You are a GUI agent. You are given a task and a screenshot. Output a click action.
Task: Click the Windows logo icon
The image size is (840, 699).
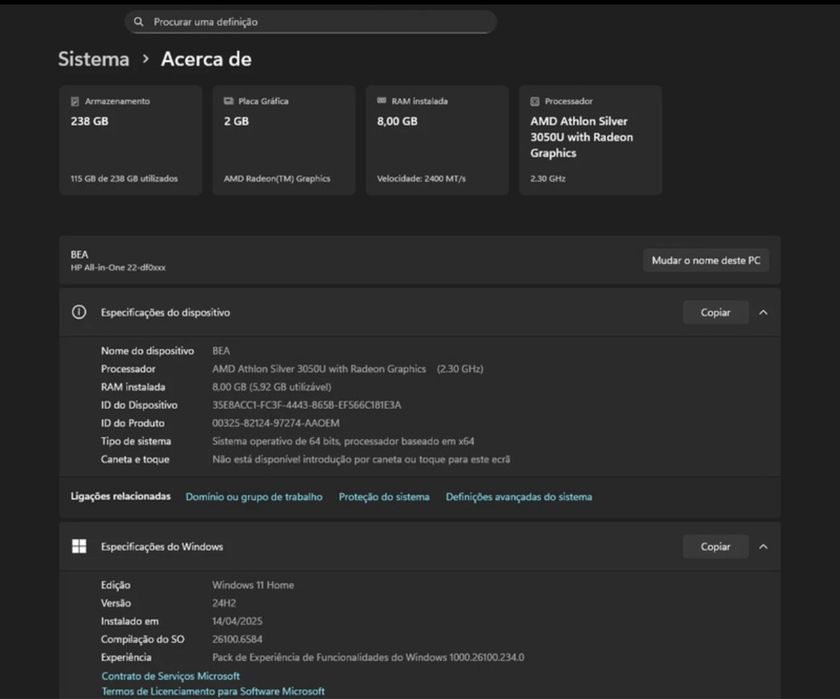[x=79, y=546]
